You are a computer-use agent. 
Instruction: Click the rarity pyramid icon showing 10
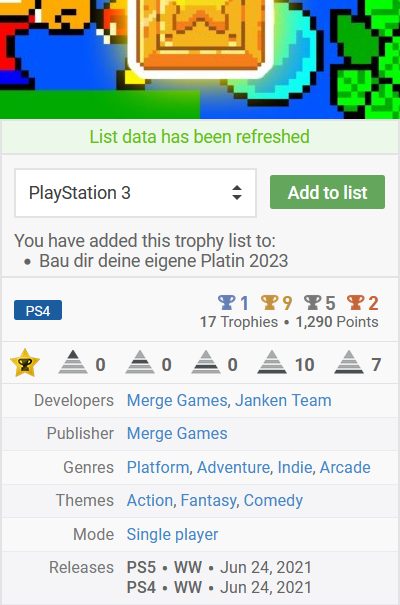(x=272, y=362)
